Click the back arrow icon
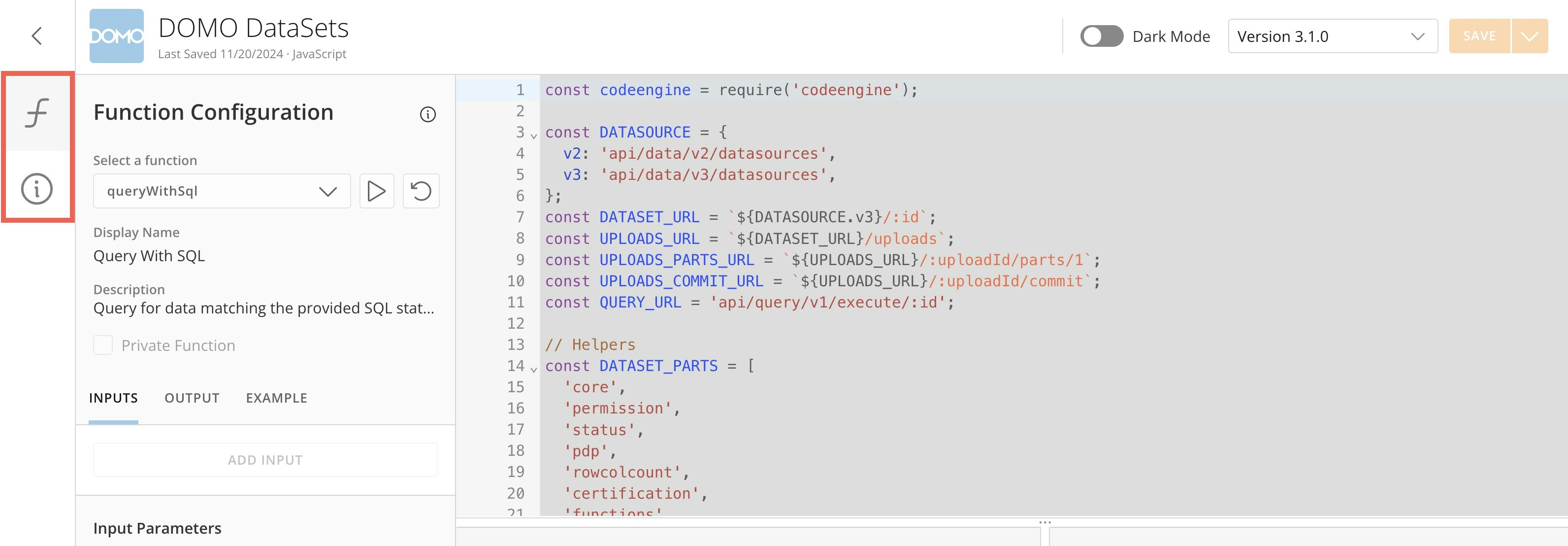 coord(36,36)
